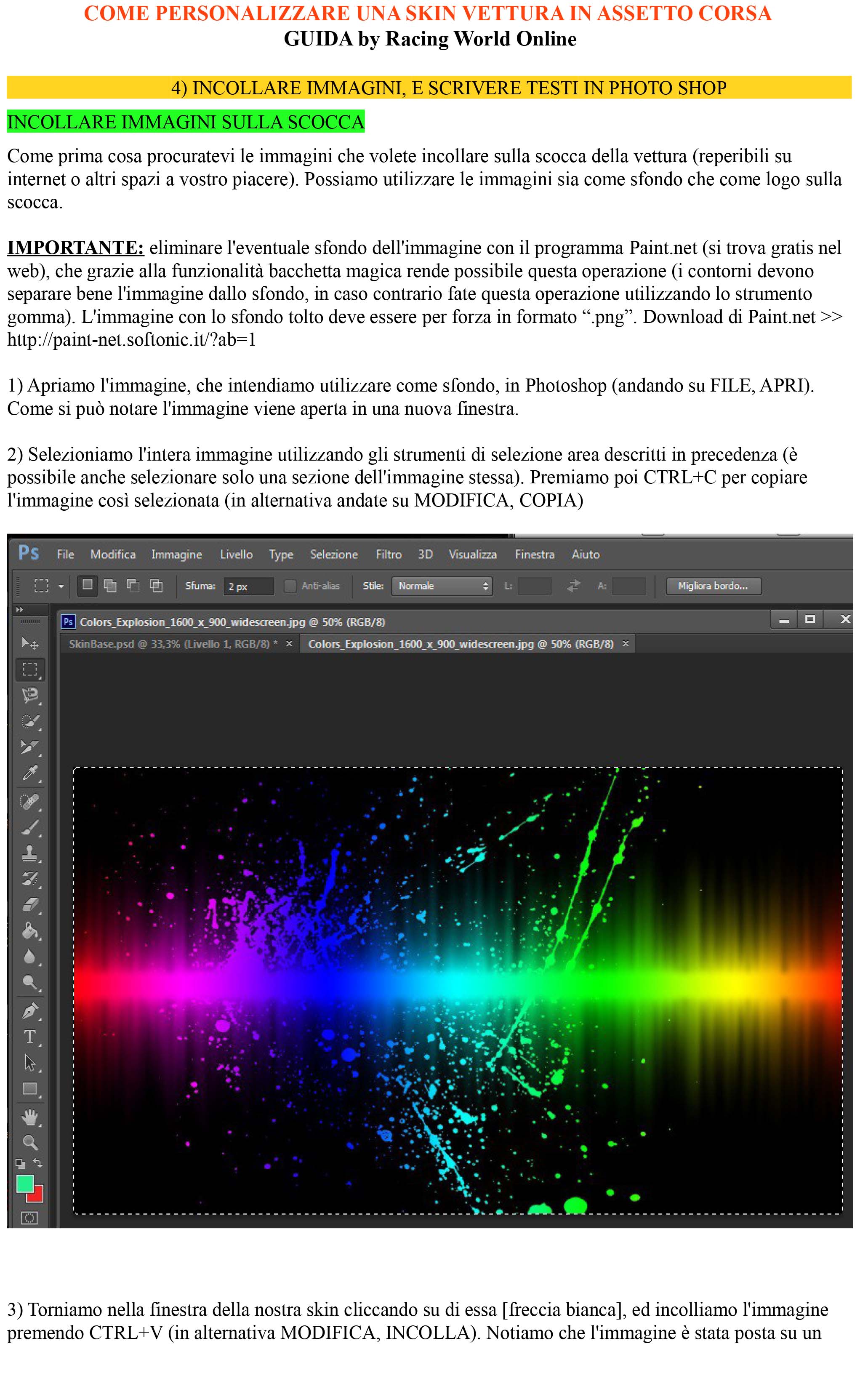The width and height of the screenshot is (868, 1397).
Task: Expand the tools panel double arrow
Action: tap(19, 610)
